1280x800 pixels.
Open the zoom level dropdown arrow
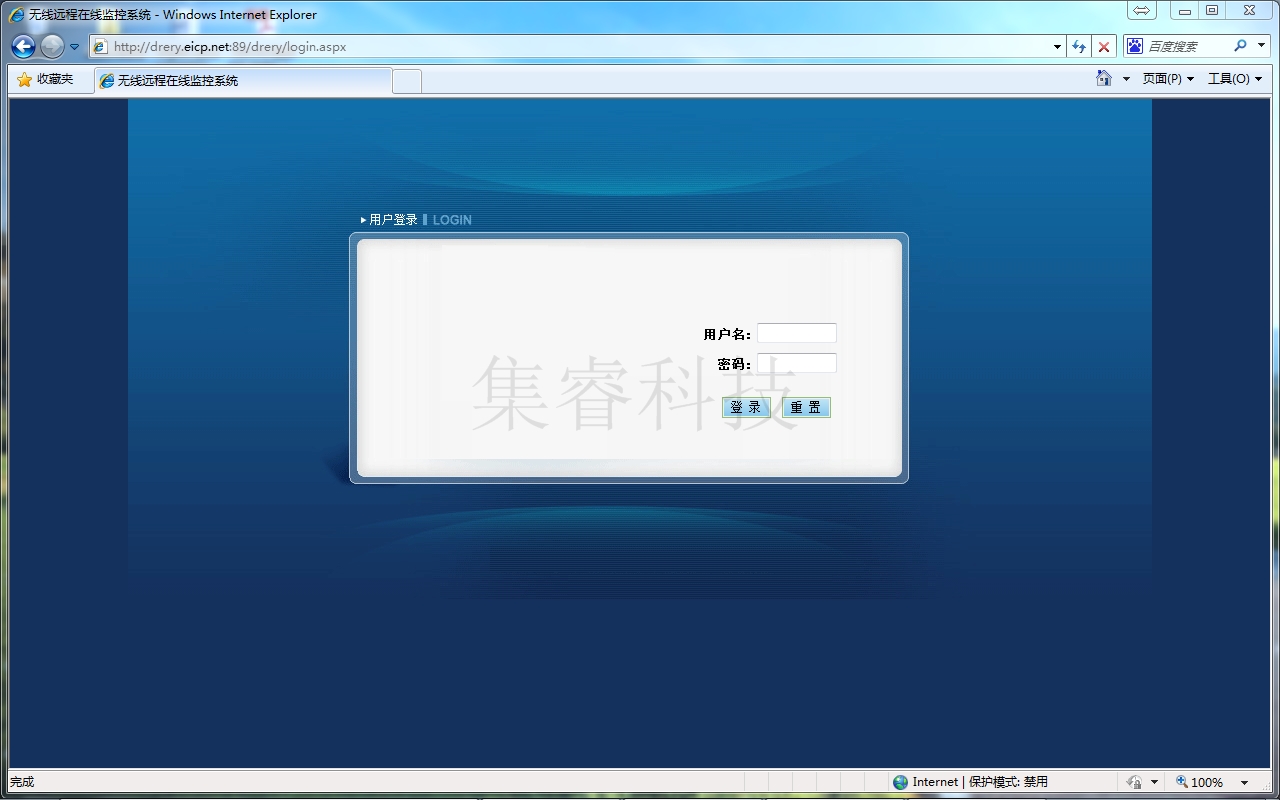coord(1245,782)
